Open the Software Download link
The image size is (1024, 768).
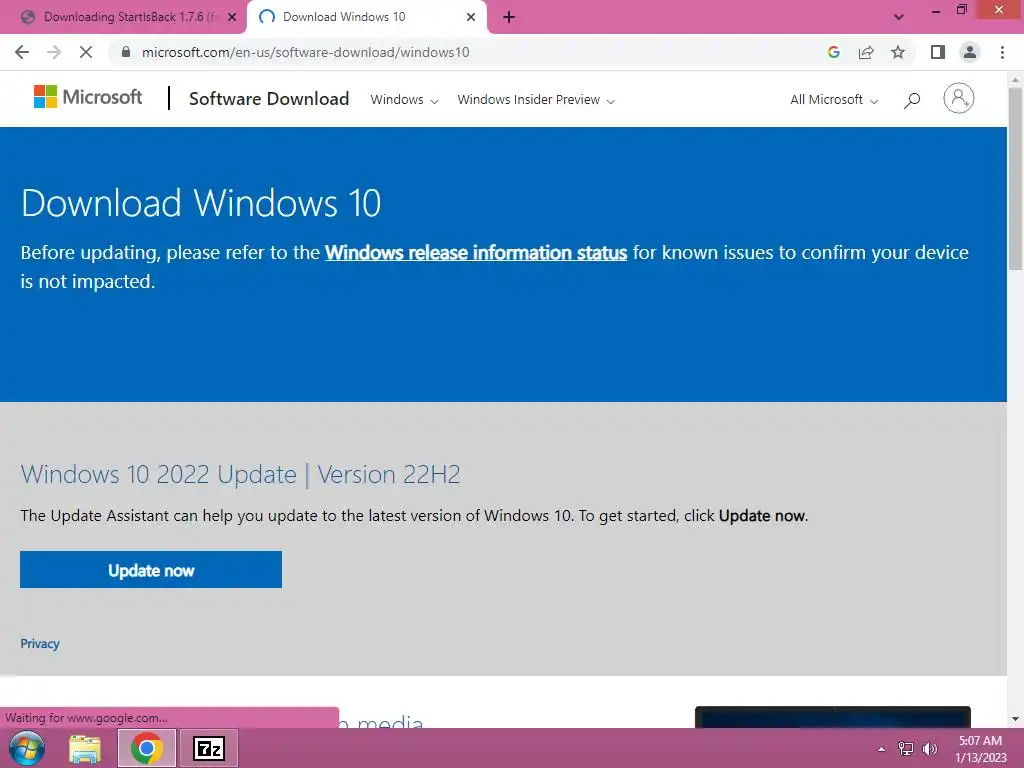click(x=269, y=99)
